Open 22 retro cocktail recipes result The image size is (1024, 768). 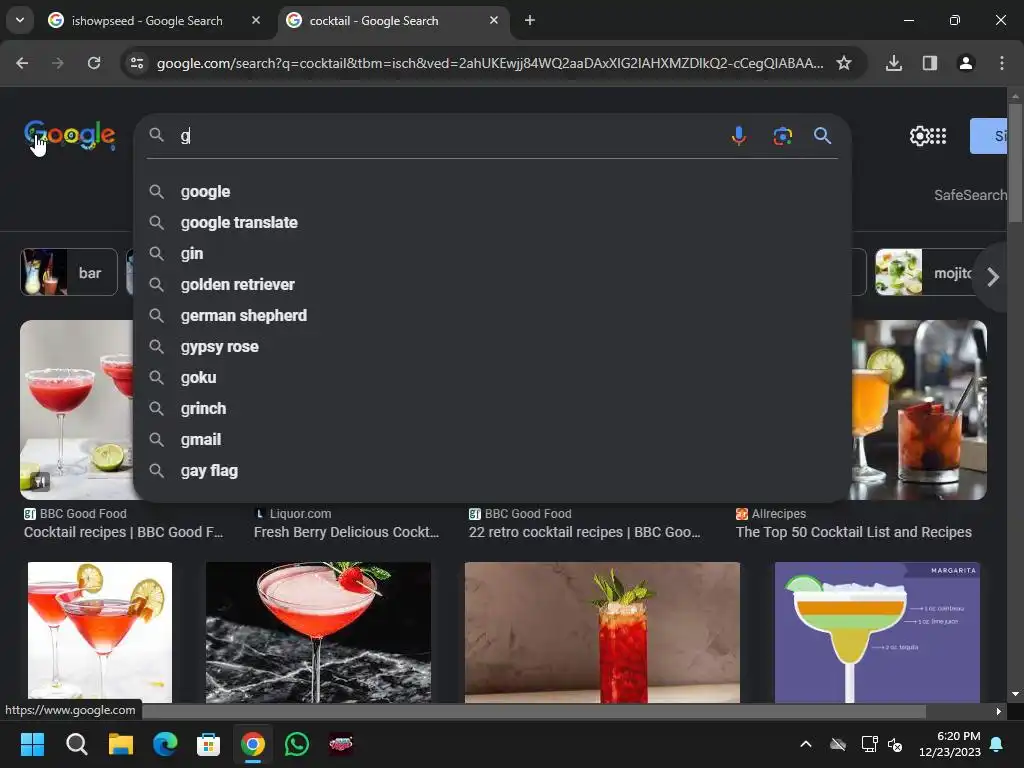tap(584, 532)
